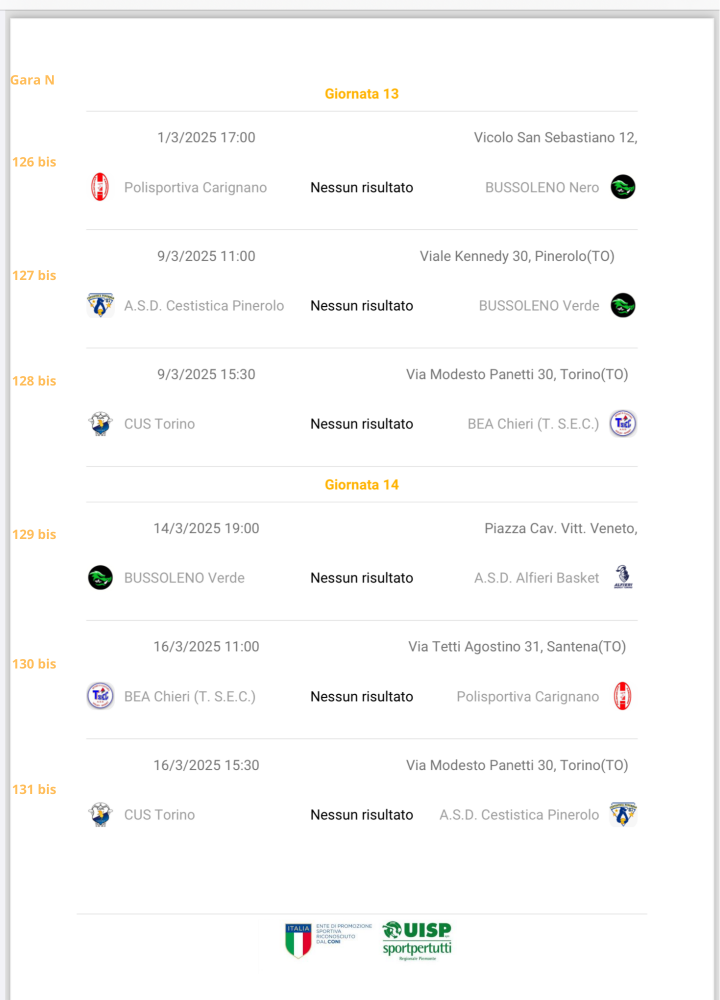Select address Viale Kennedy 30, Pinerolo(TO)
Viewport: 720px width, 1000px height.
tap(517, 256)
